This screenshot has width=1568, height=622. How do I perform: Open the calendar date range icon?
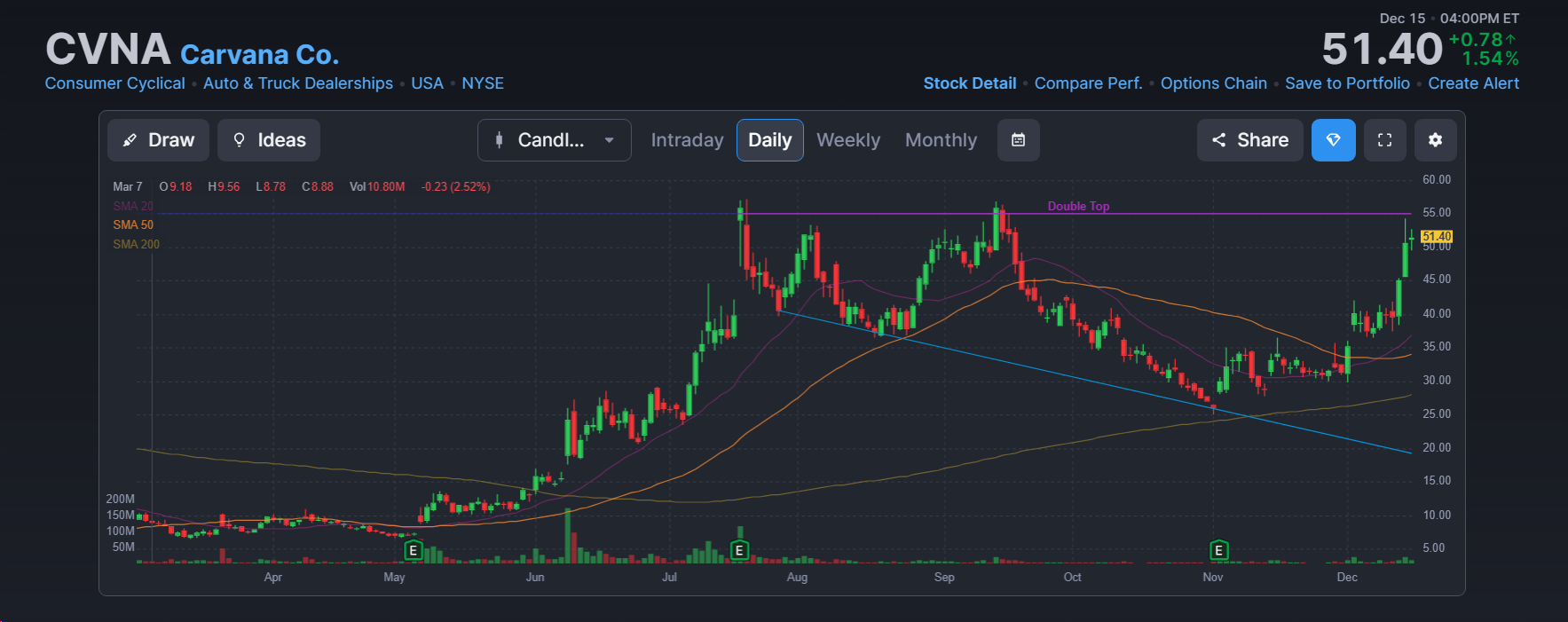point(1019,140)
